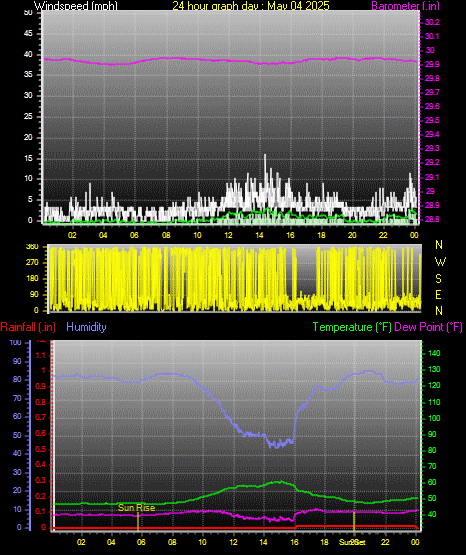
Task: Click the "180" wind direction axis value
Action: [32, 279]
